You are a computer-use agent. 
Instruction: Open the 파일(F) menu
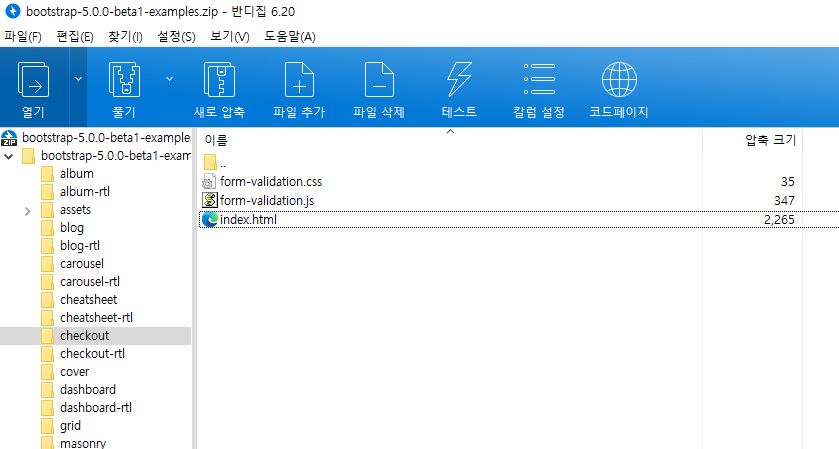[22, 36]
